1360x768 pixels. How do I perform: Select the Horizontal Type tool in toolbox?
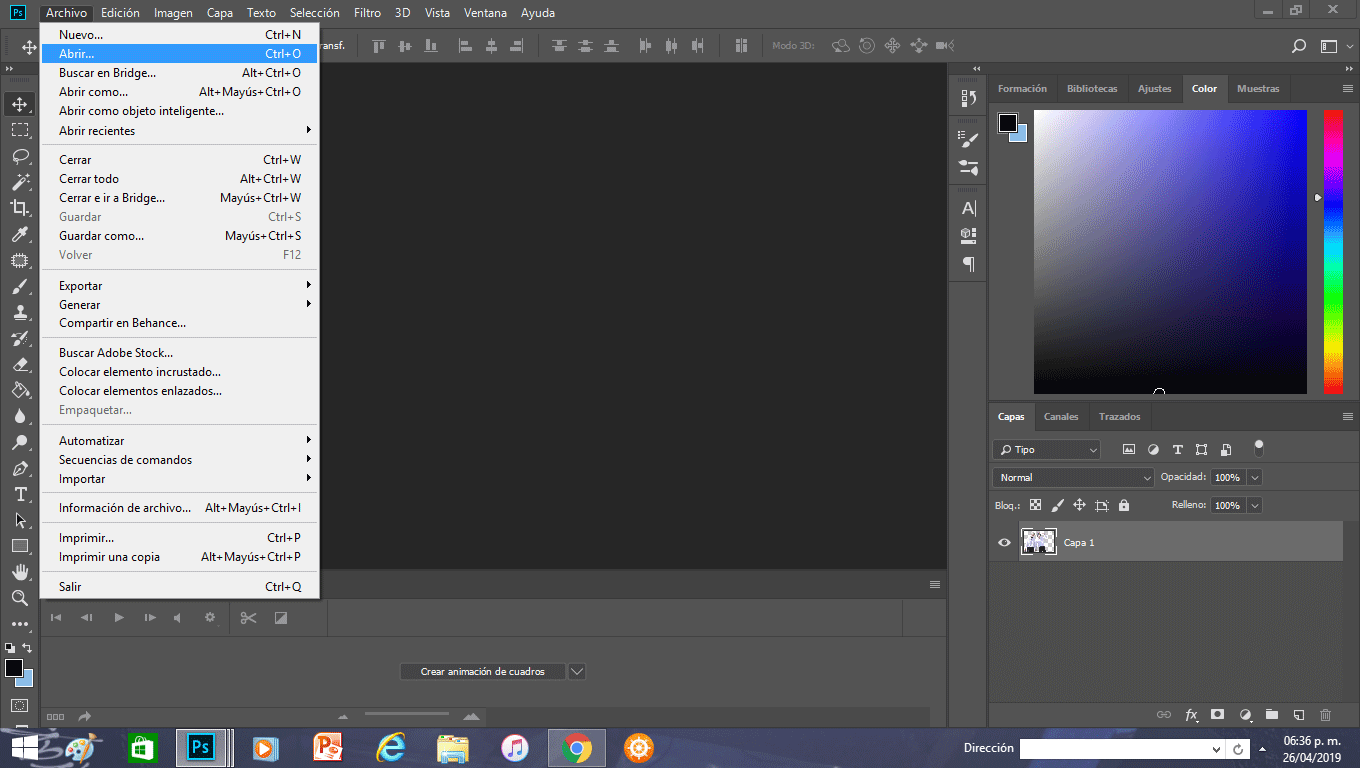click(x=19, y=494)
